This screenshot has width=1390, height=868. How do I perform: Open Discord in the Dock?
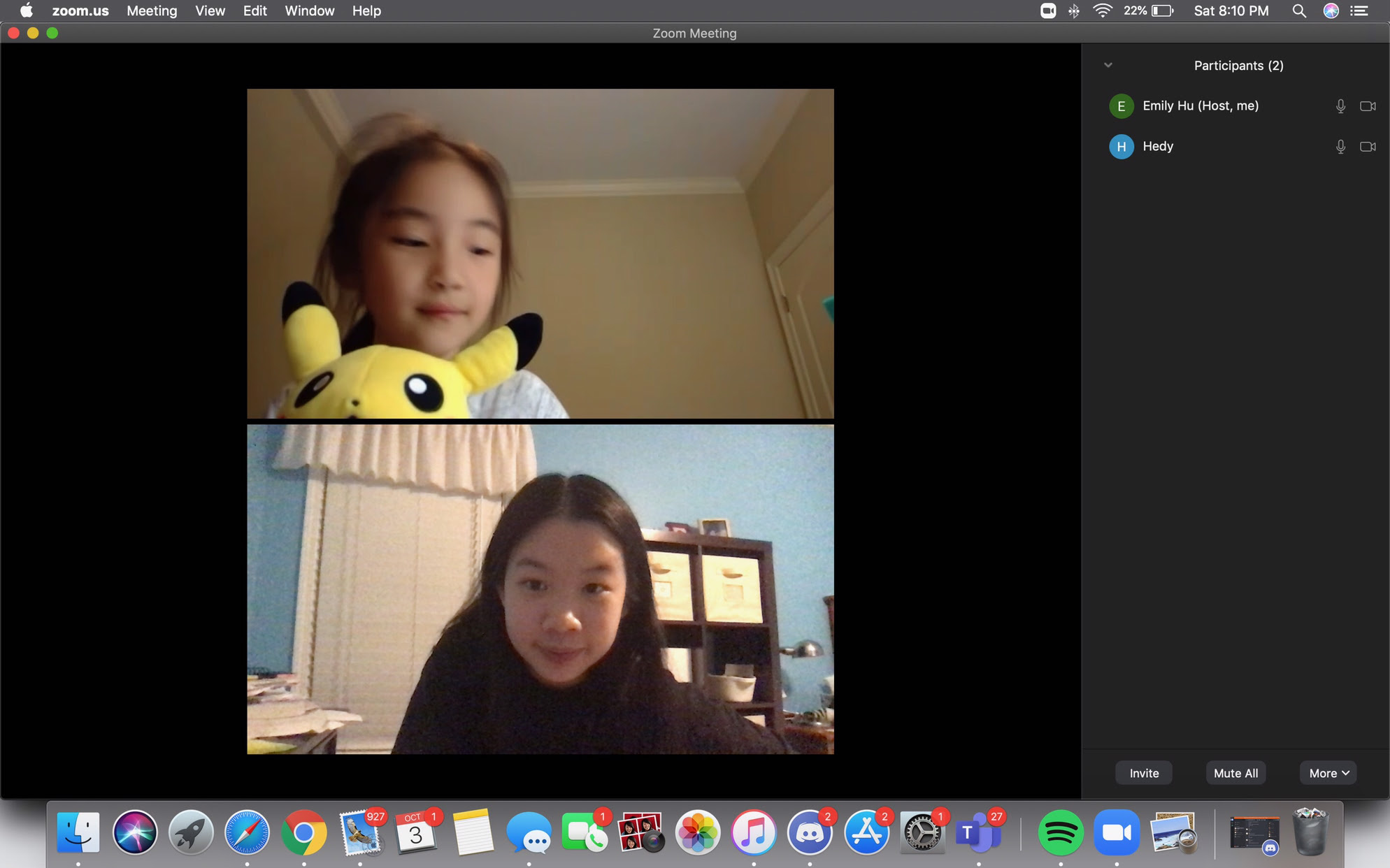pos(810,832)
